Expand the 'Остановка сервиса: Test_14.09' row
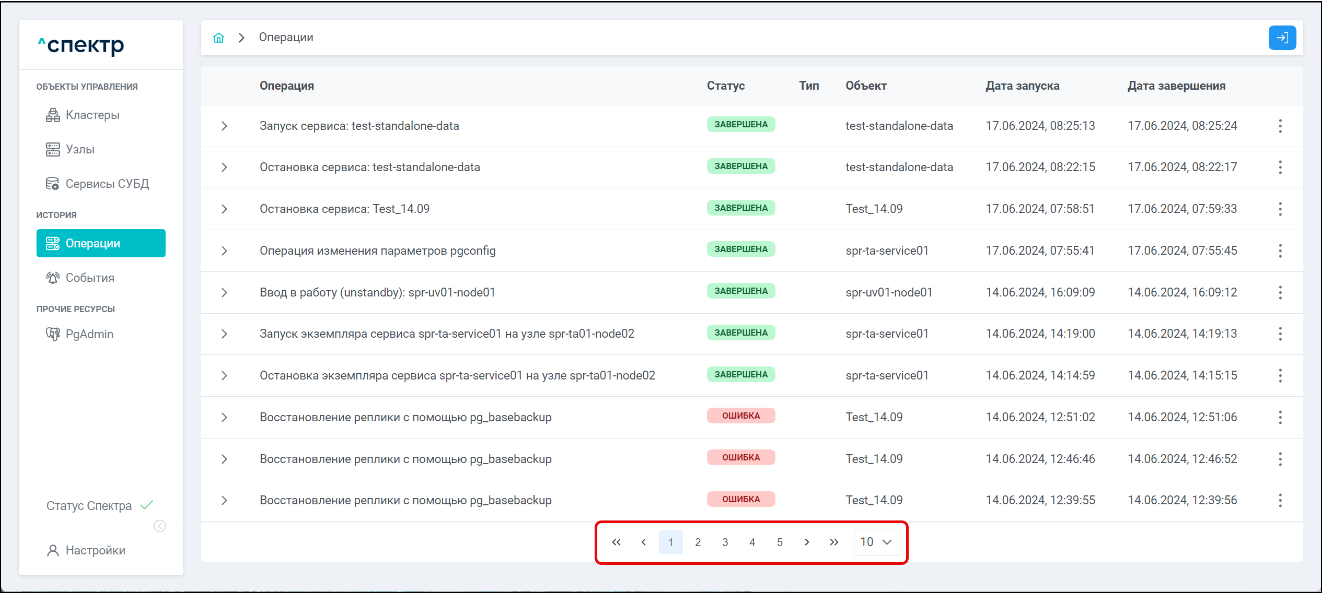Image resolution: width=1322 pixels, height=593 pixels. click(x=224, y=209)
